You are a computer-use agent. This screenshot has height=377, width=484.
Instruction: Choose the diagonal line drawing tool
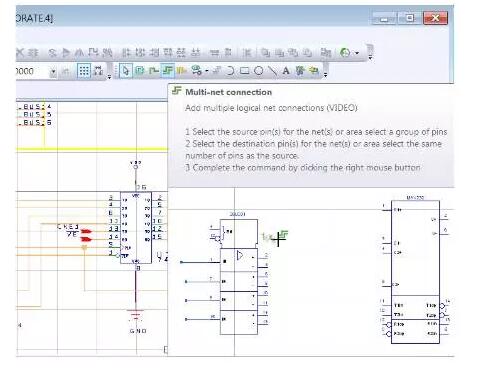[x=273, y=71]
